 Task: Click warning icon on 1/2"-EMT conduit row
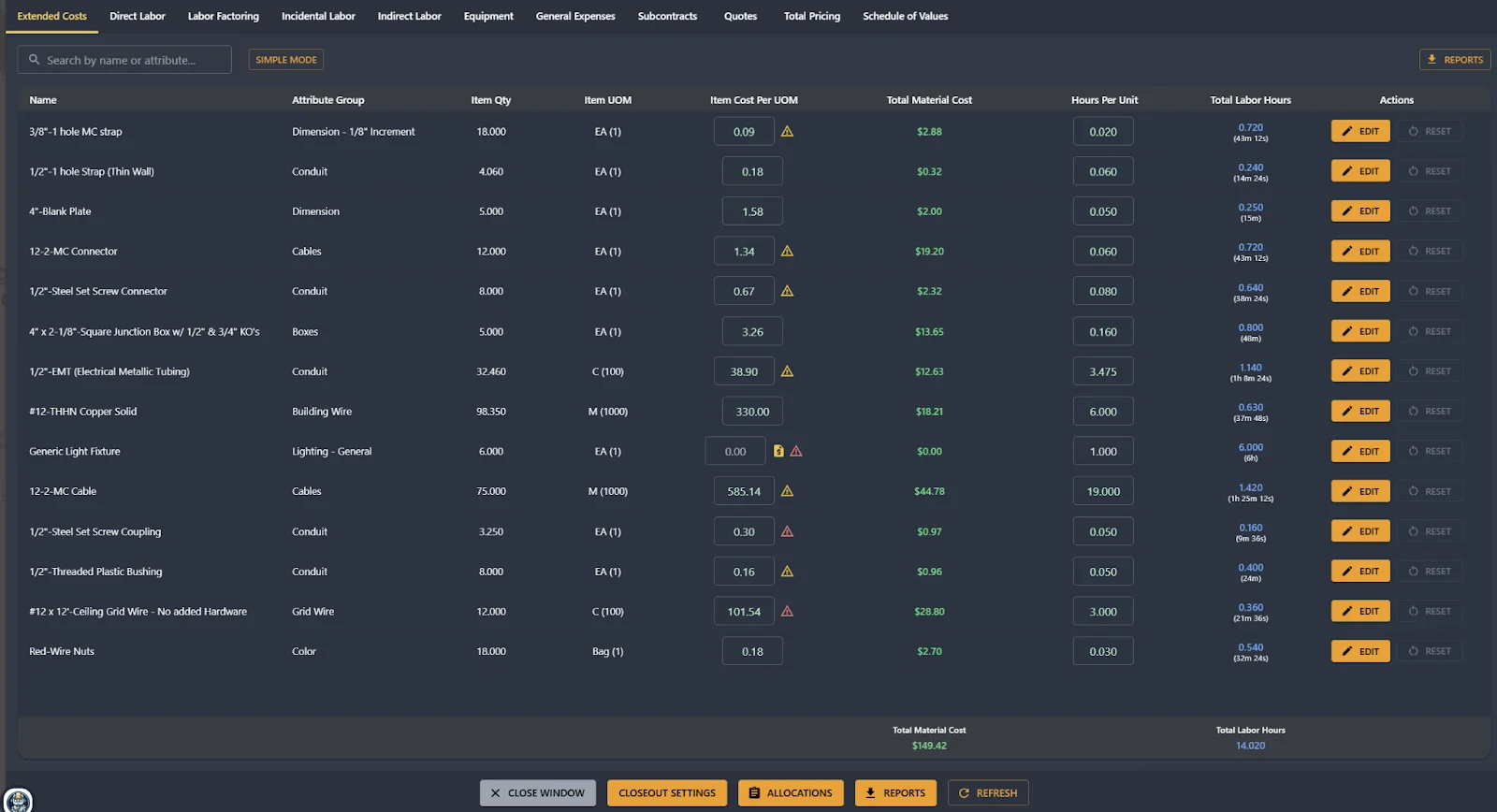pos(787,371)
